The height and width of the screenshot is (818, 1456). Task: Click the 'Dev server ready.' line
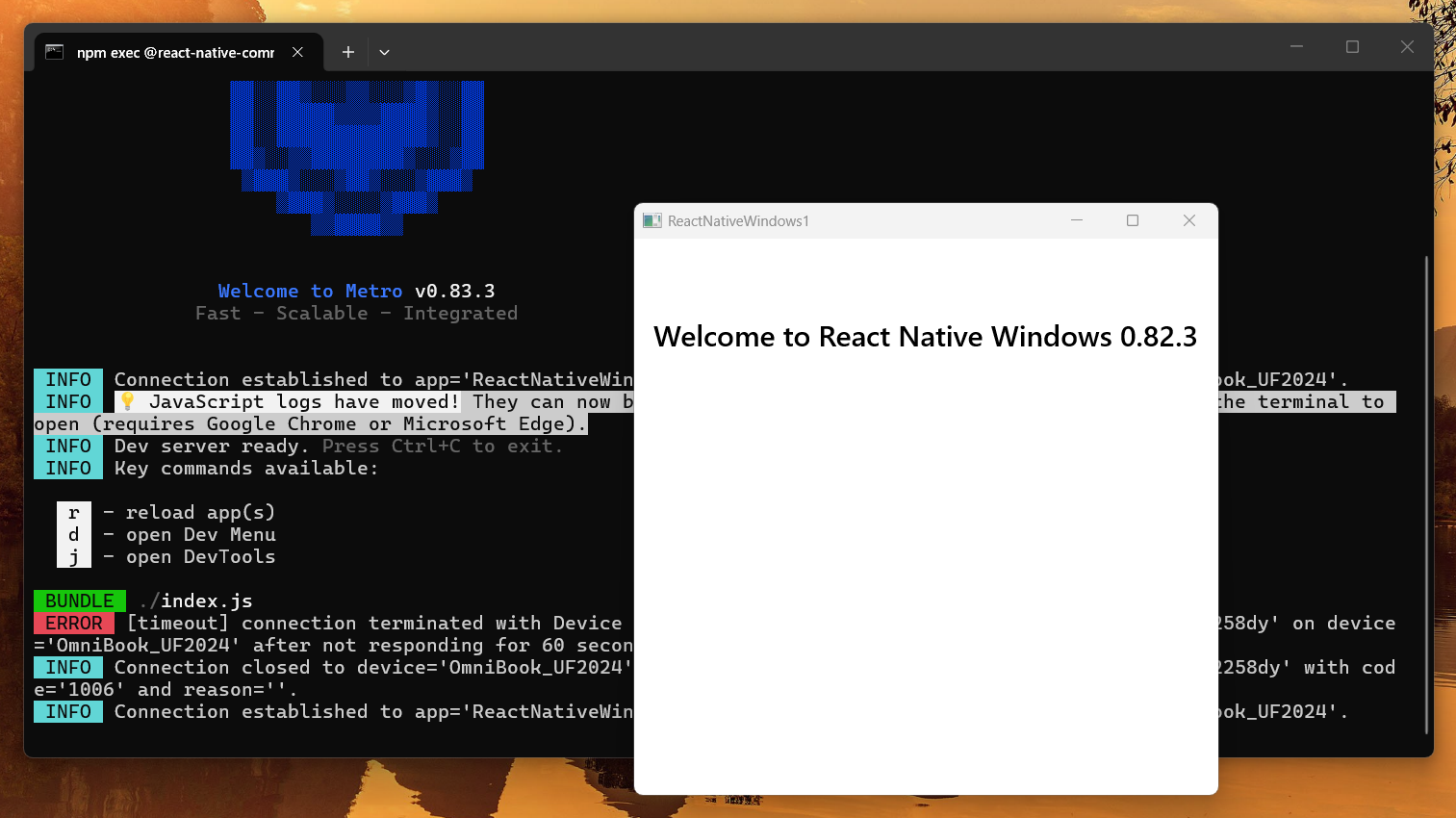click(x=212, y=446)
